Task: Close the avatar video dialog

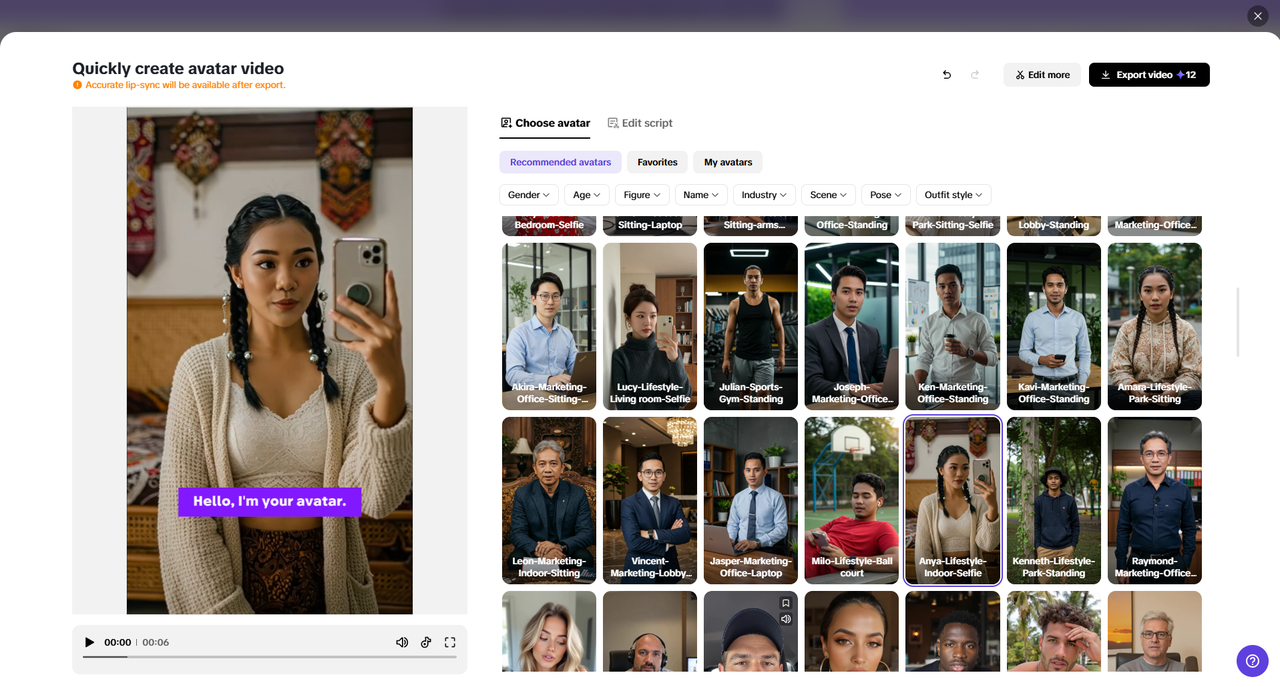Action: [x=1258, y=16]
